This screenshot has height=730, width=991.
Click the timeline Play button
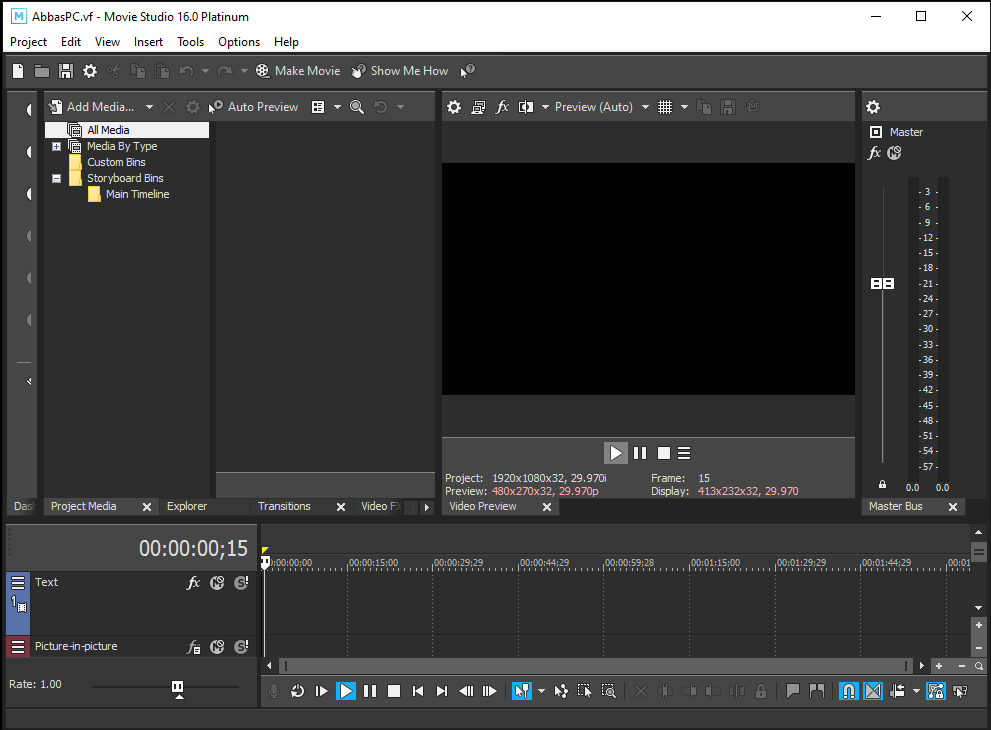tap(346, 691)
